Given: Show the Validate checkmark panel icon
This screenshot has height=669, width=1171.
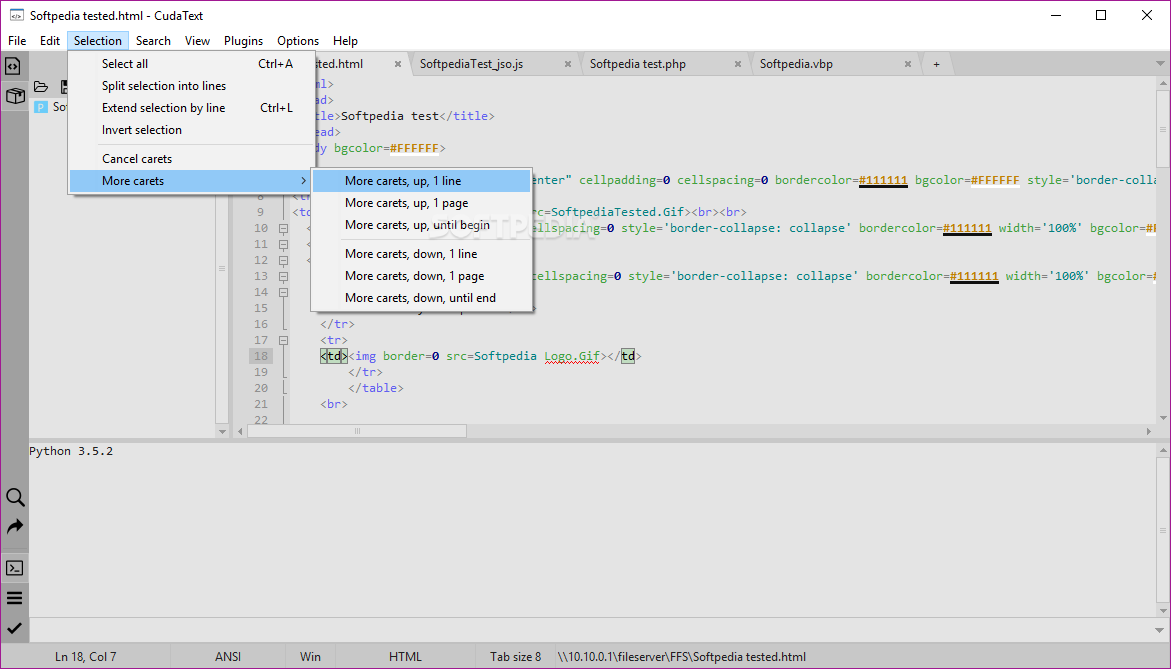Looking at the screenshot, I should (14, 628).
